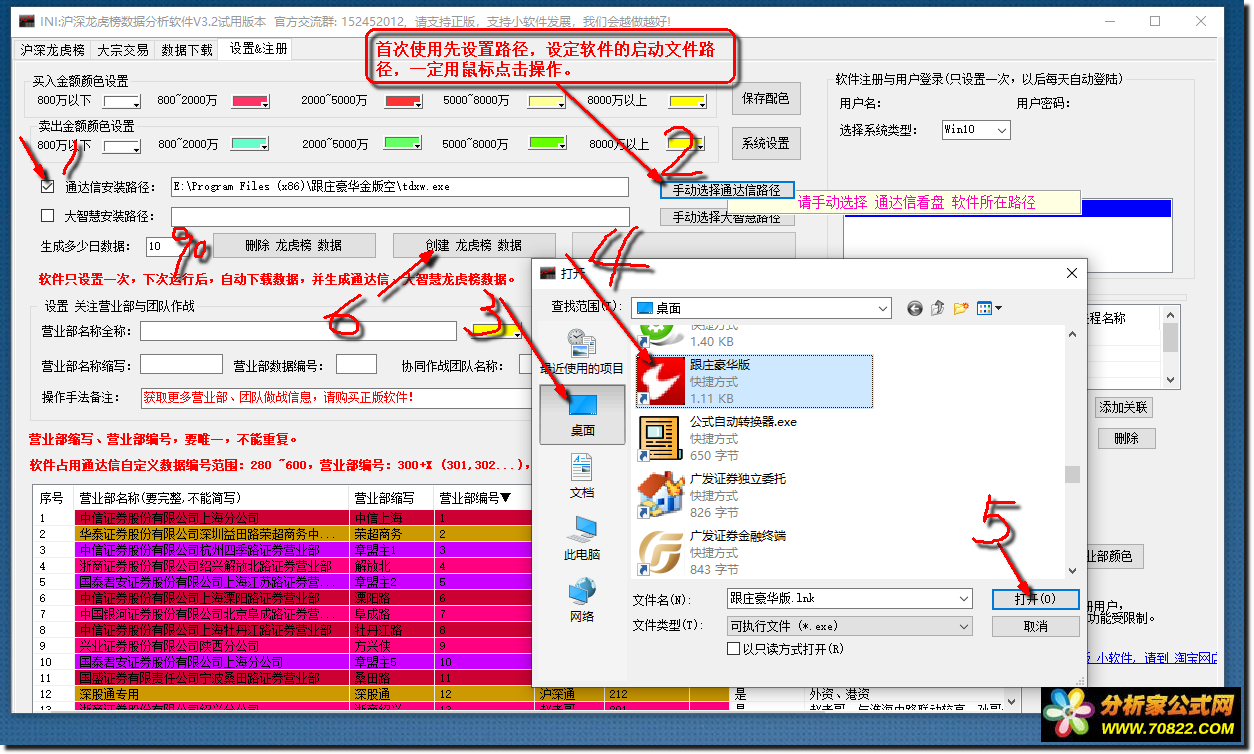Click 创建 龙虎榜 数据 button

(473, 245)
